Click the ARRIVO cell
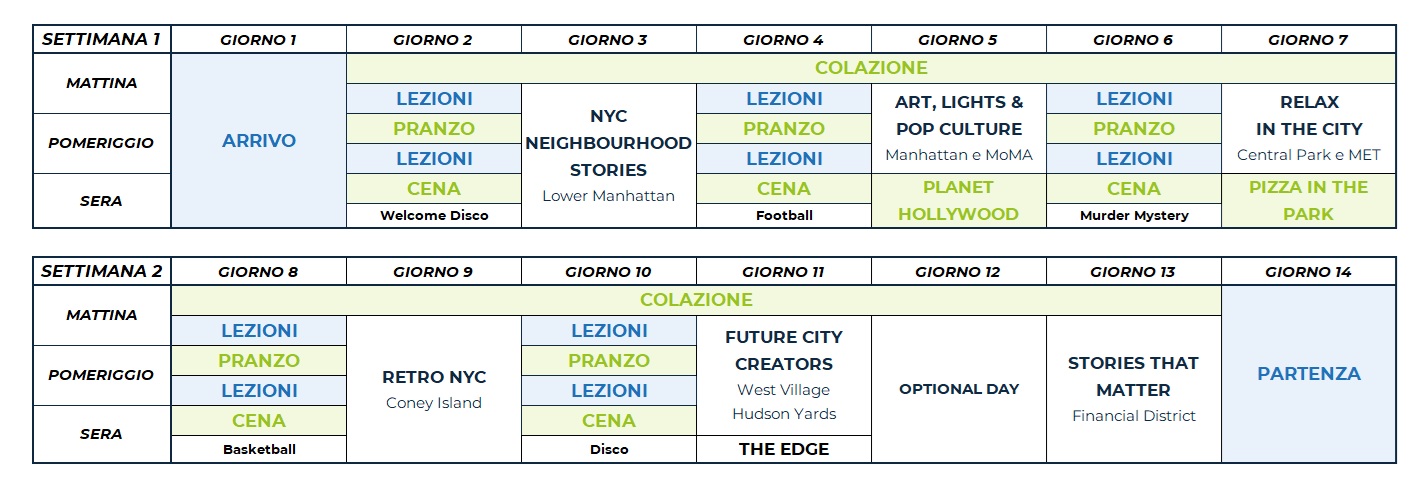The width and height of the screenshot is (1416, 489). click(x=259, y=141)
